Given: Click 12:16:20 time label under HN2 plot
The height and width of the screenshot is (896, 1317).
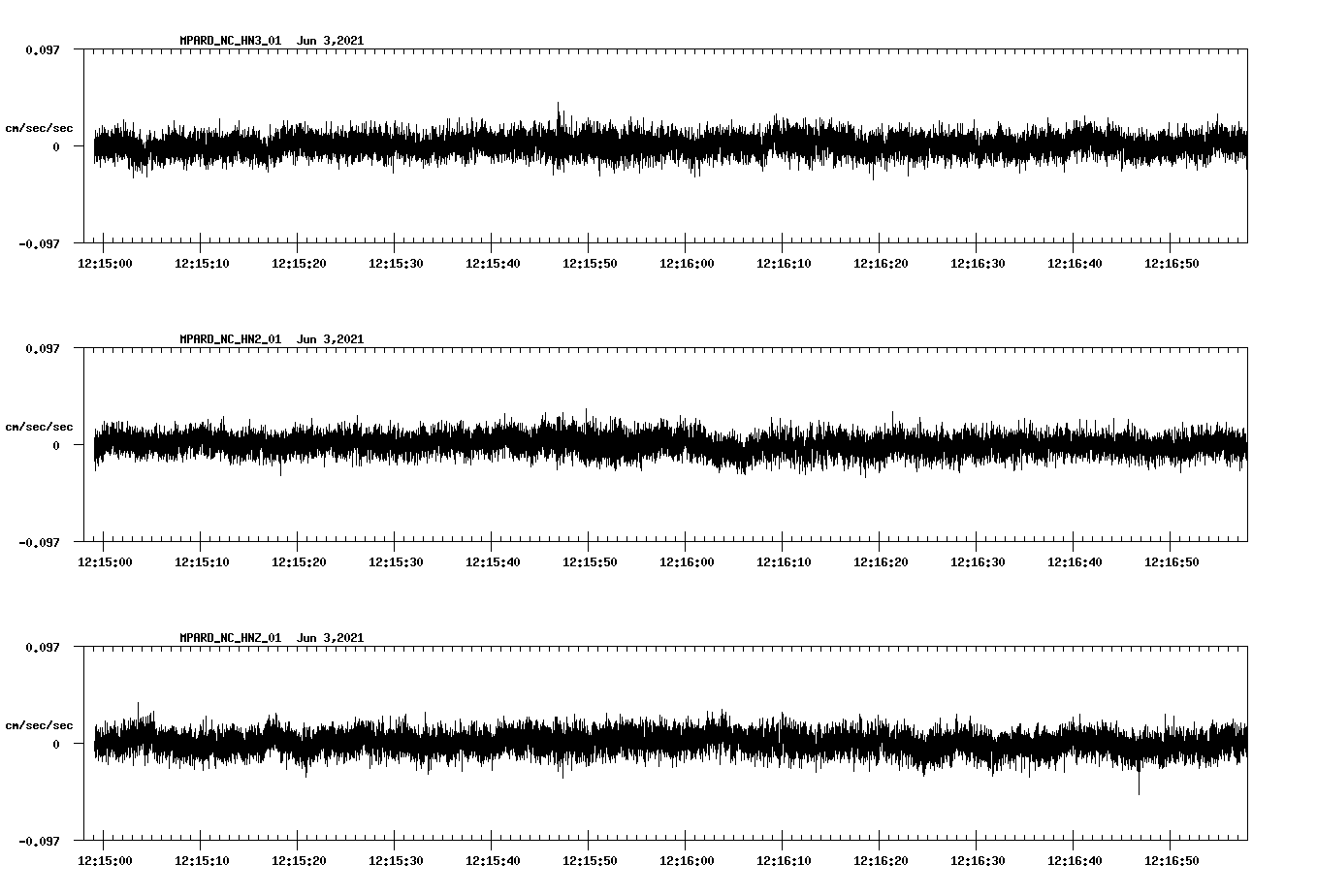Looking at the screenshot, I should point(881,562).
